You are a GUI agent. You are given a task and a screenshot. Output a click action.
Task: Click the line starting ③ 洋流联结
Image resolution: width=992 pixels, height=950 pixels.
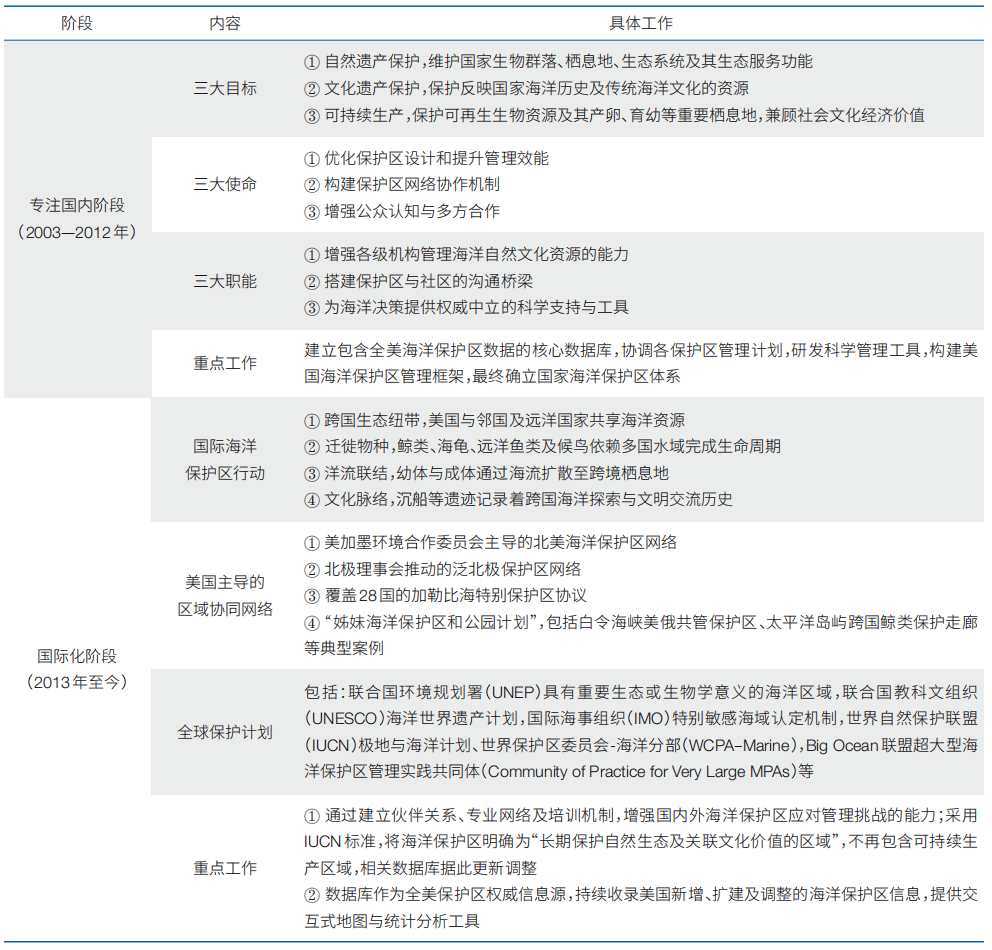(487, 474)
